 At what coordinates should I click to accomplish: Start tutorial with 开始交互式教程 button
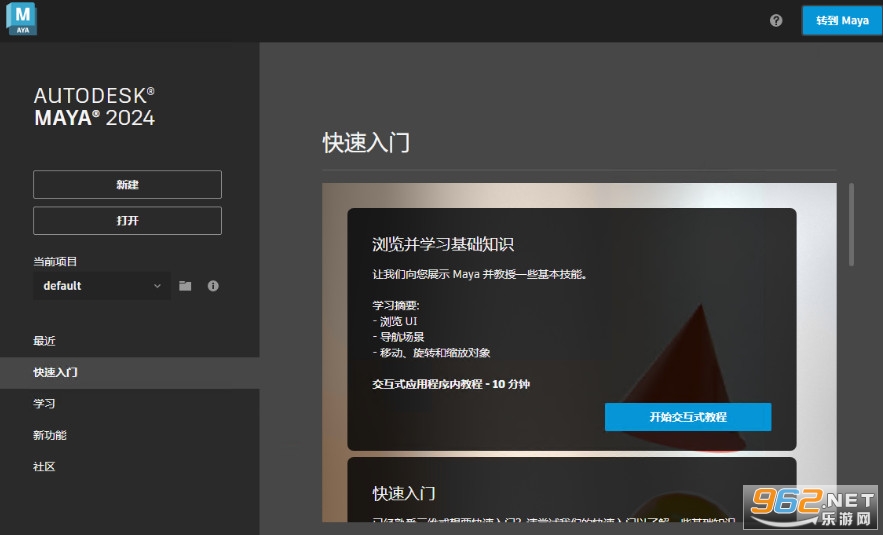pyautogui.click(x=688, y=417)
